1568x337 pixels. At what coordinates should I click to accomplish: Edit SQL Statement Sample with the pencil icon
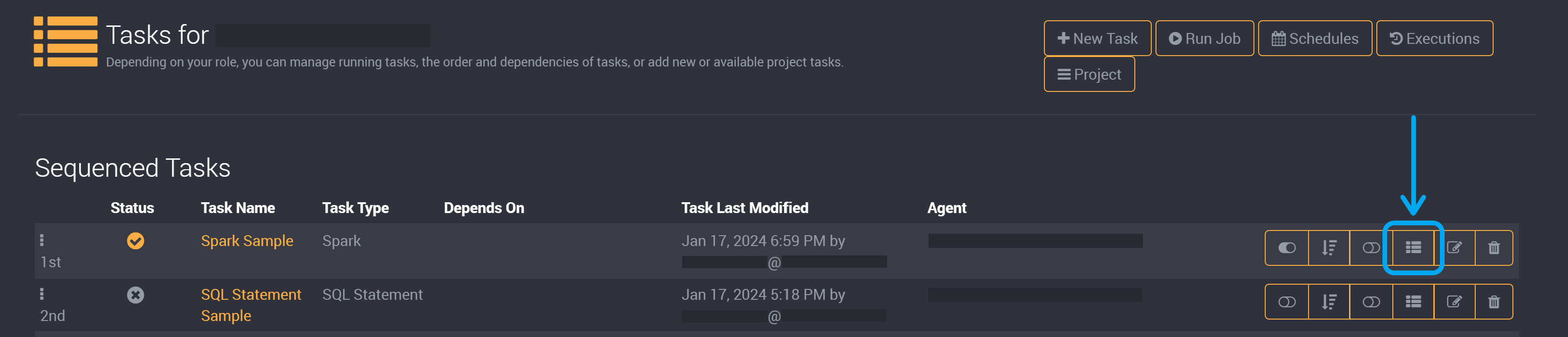[1454, 302]
